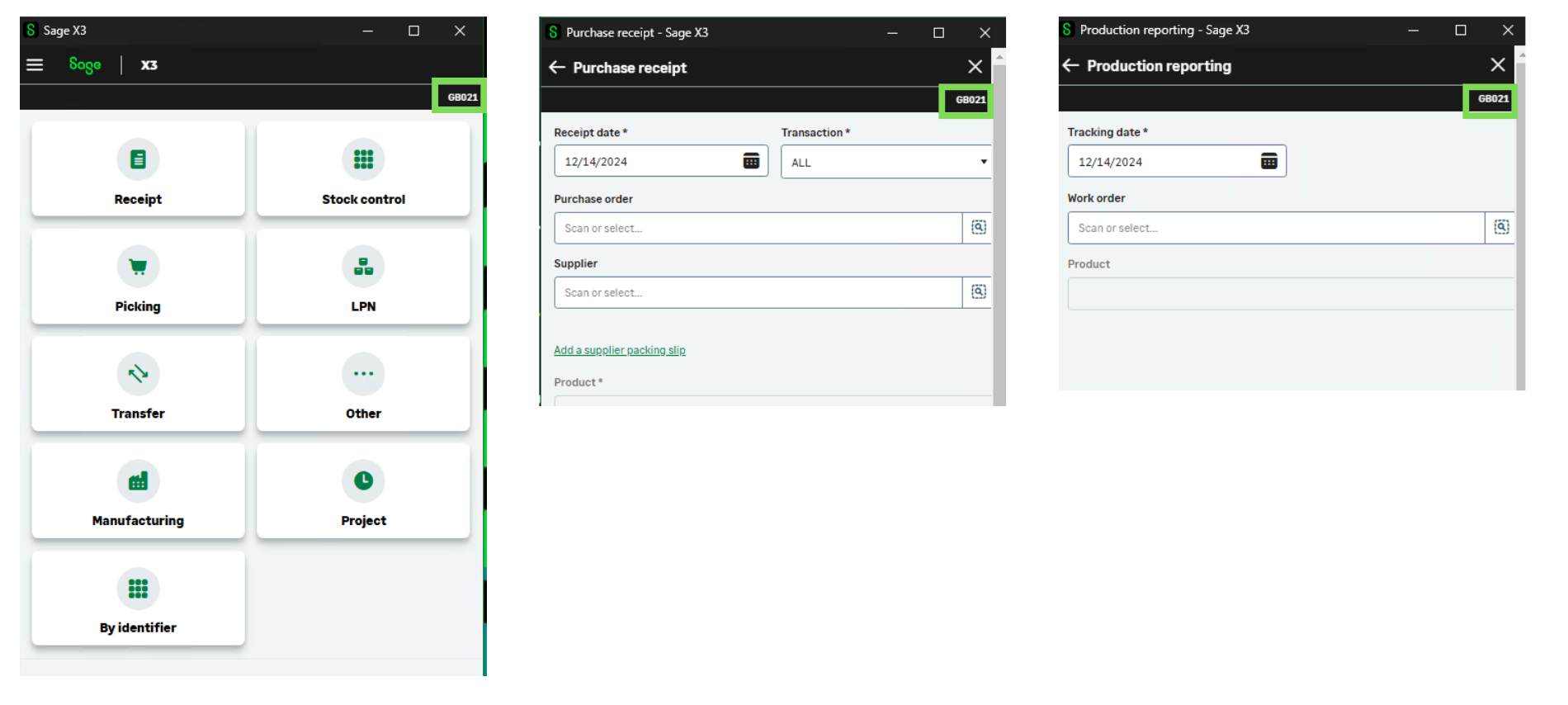Open the Transfer tile
The image size is (1568, 705).
(x=138, y=384)
